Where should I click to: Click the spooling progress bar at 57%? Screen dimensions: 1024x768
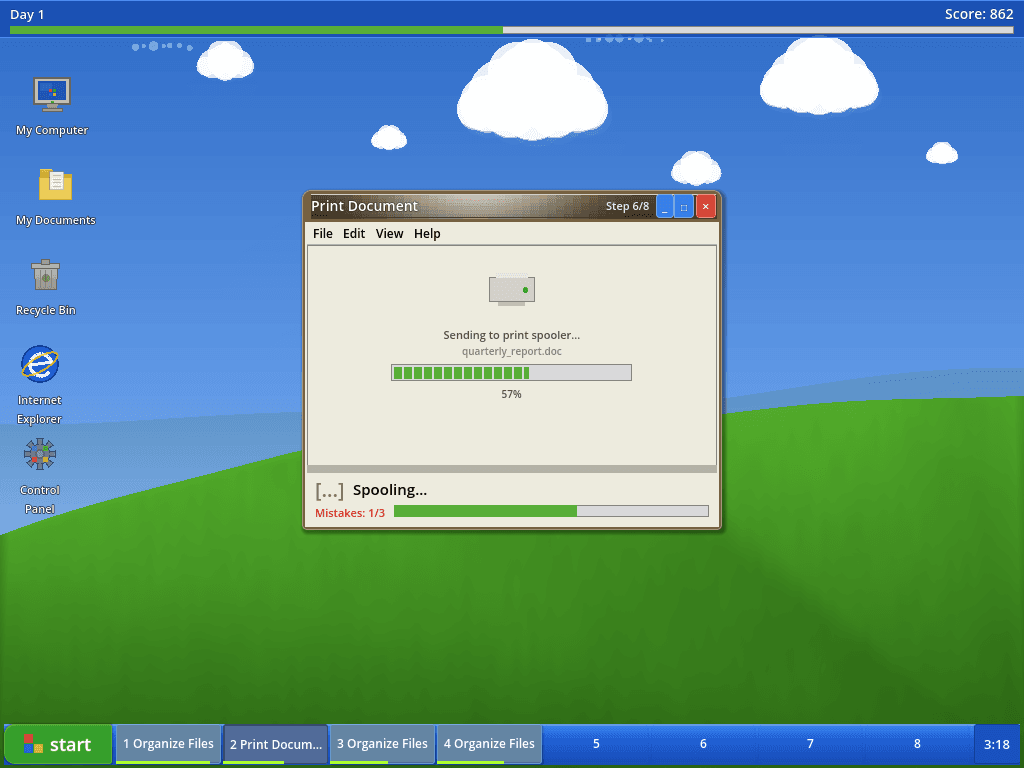pos(511,373)
